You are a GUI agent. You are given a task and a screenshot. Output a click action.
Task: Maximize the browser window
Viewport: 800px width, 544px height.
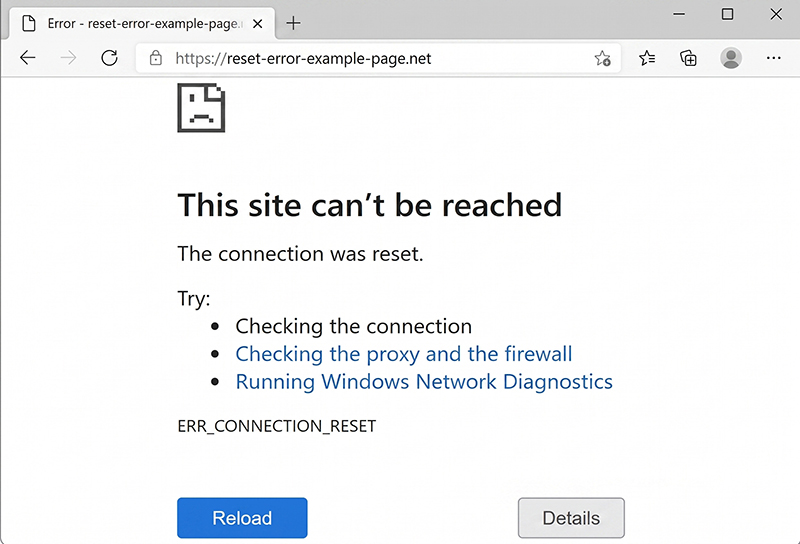click(x=727, y=14)
